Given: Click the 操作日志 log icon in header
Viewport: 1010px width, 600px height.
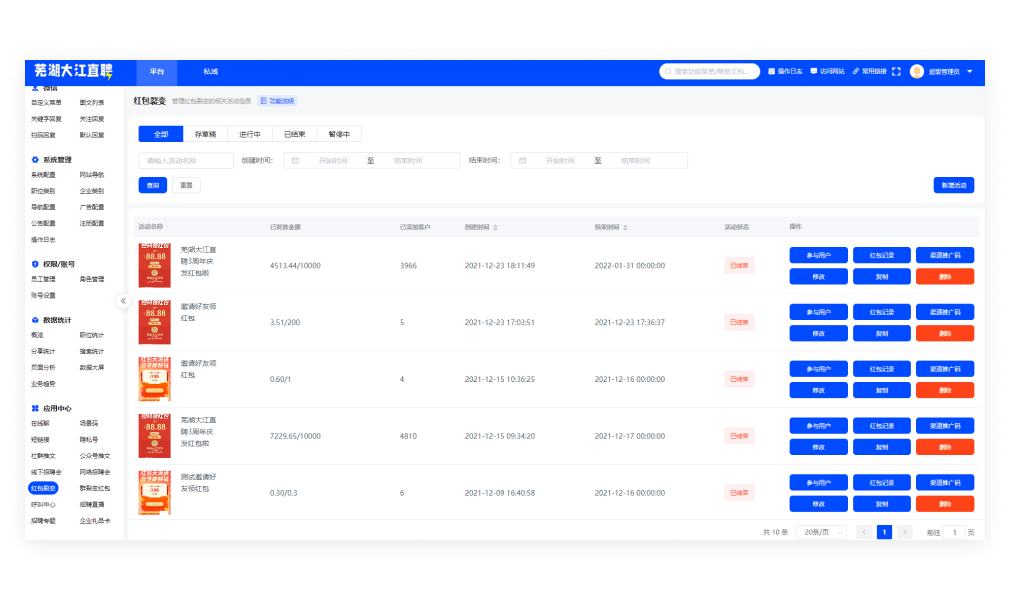Looking at the screenshot, I should click(771, 72).
